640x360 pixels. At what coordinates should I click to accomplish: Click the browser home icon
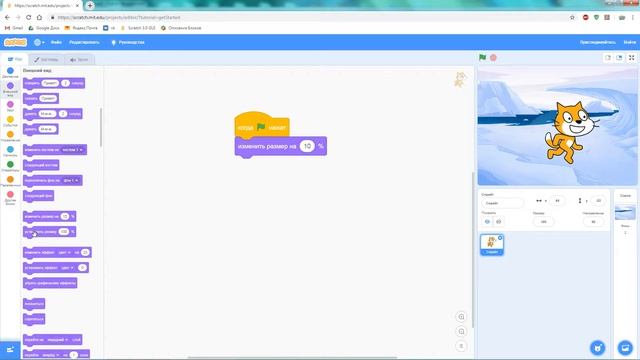(x=39, y=18)
